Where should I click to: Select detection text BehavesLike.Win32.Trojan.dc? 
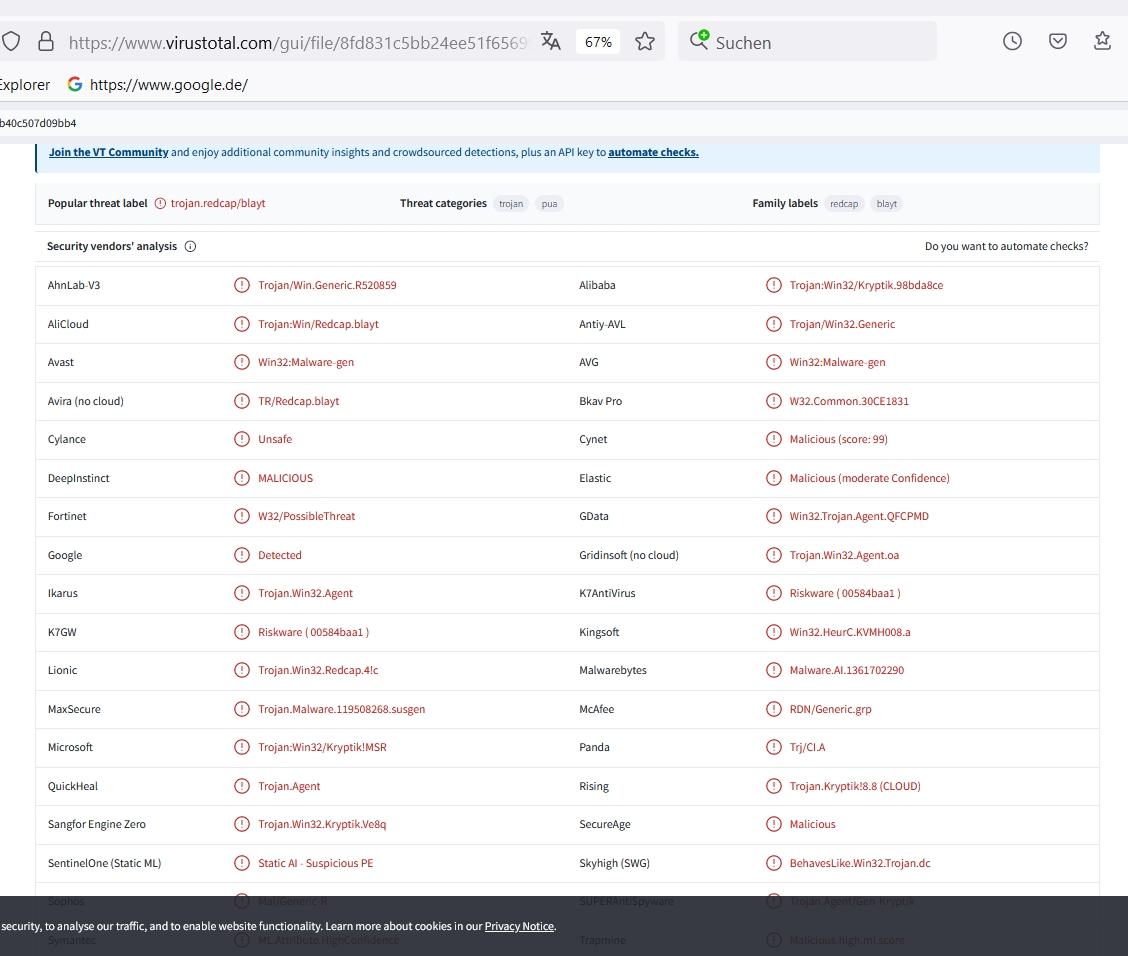point(860,862)
